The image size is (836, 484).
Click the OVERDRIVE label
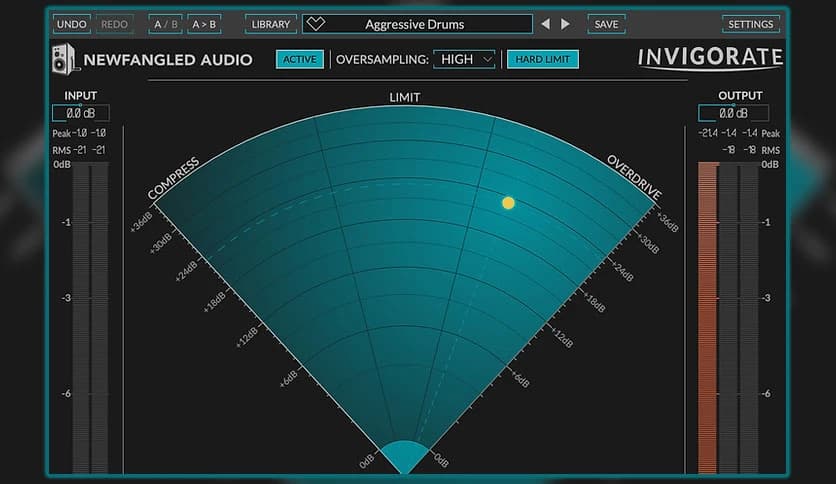(x=634, y=178)
